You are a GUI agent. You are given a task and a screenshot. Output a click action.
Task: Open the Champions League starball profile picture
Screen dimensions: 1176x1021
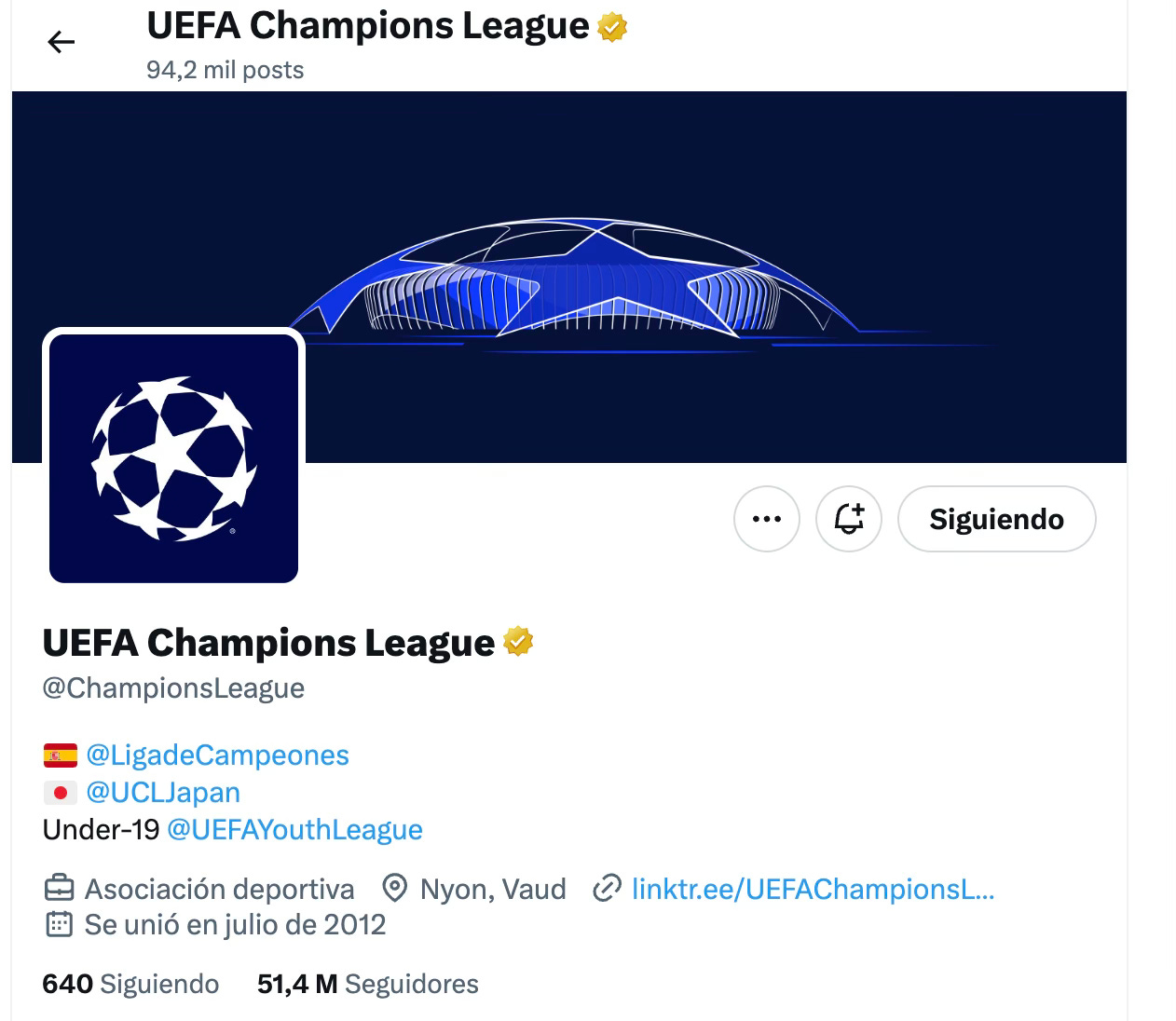click(173, 458)
